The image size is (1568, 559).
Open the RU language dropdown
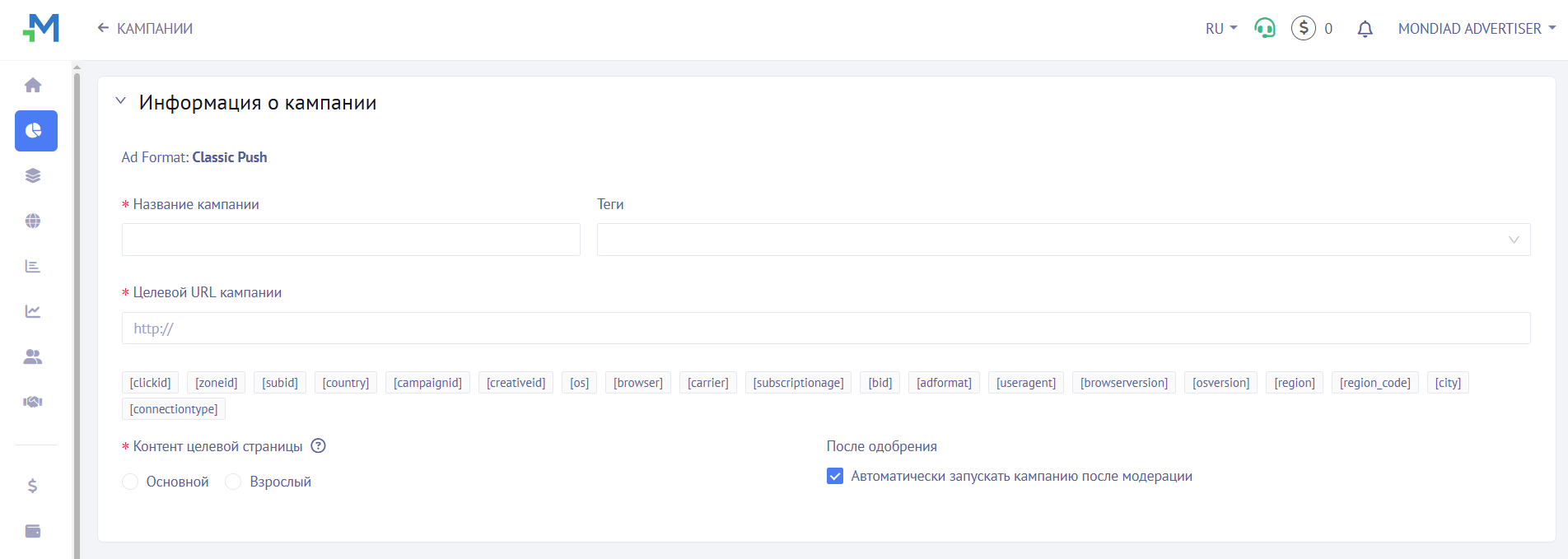pyautogui.click(x=1220, y=29)
